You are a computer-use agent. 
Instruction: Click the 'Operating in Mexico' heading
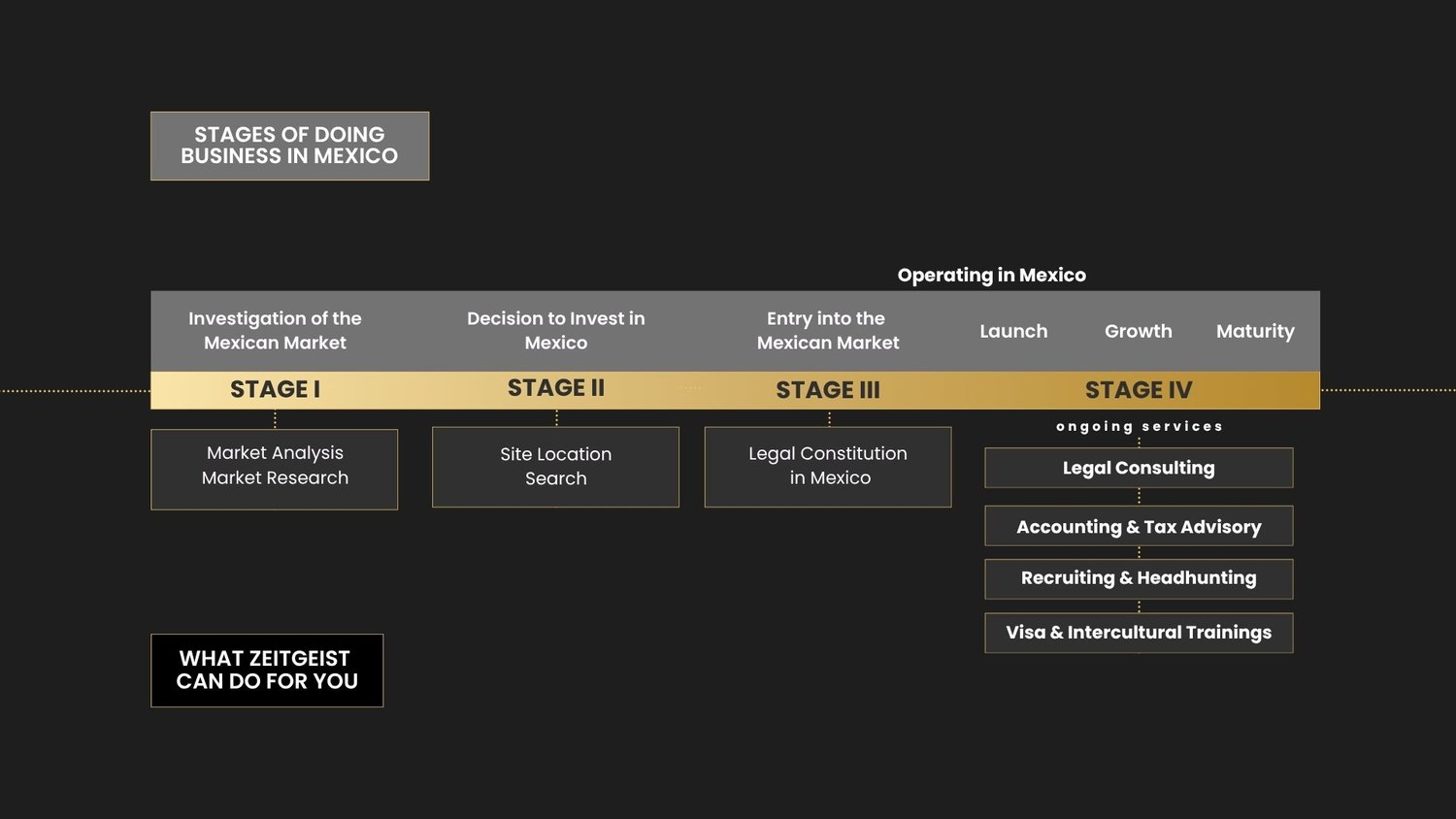pos(992,276)
